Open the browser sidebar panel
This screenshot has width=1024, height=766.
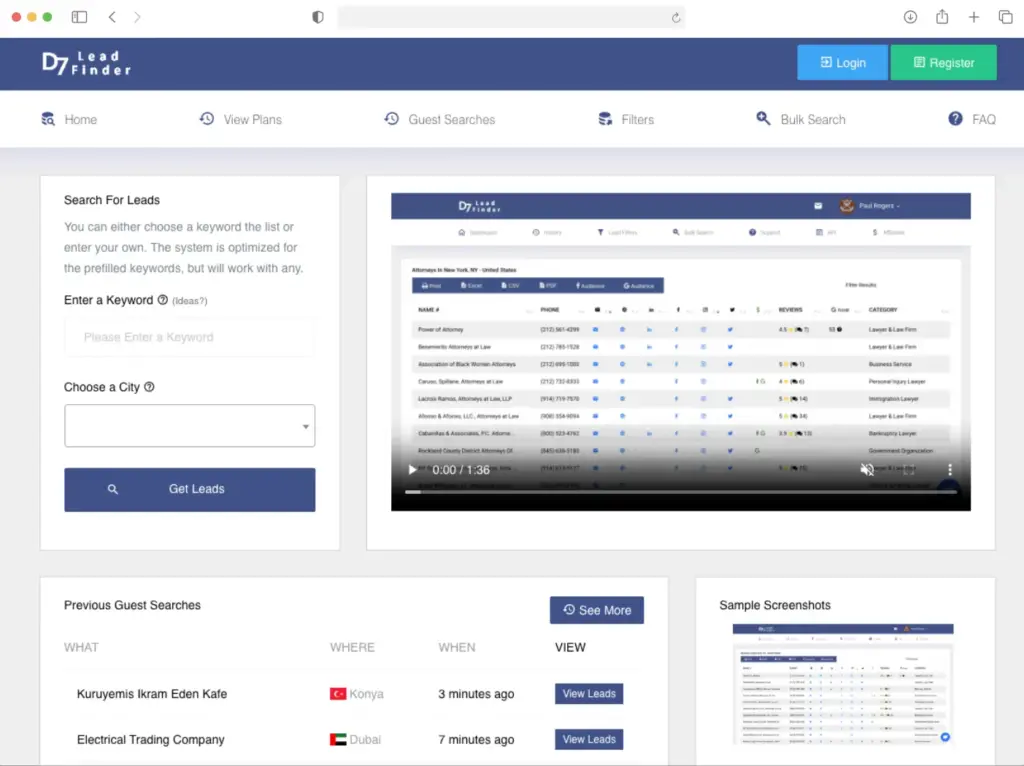80,17
